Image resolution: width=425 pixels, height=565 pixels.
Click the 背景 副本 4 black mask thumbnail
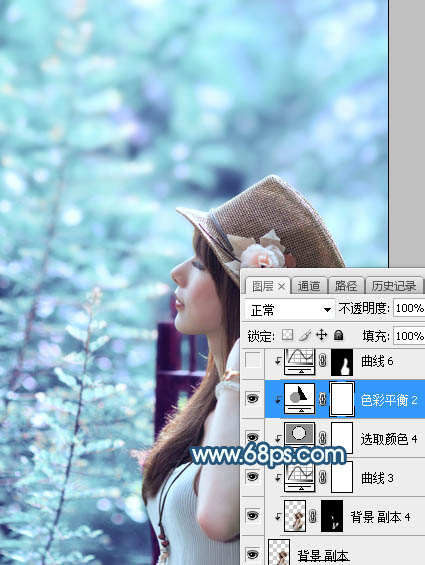click(332, 516)
